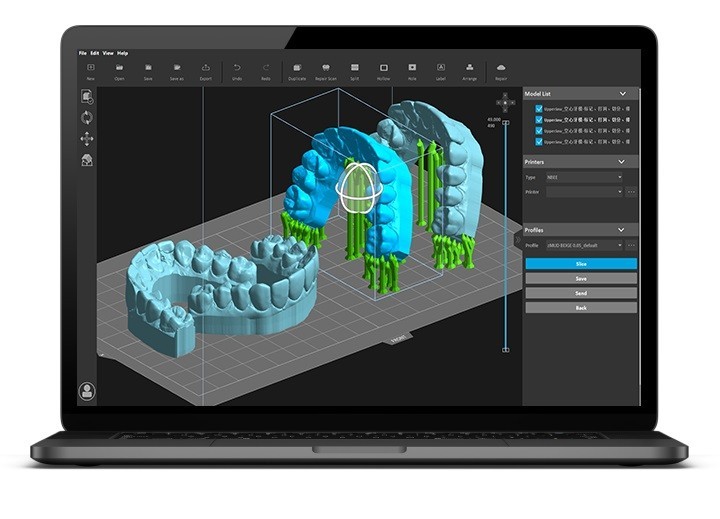Select the move tool in left sidebar
The width and height of the screenshot is (720, 519).
87,138
